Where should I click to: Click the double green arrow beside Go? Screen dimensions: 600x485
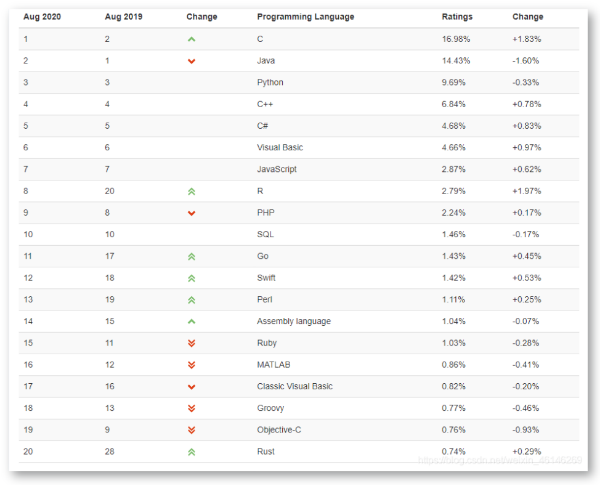[191, 257]
